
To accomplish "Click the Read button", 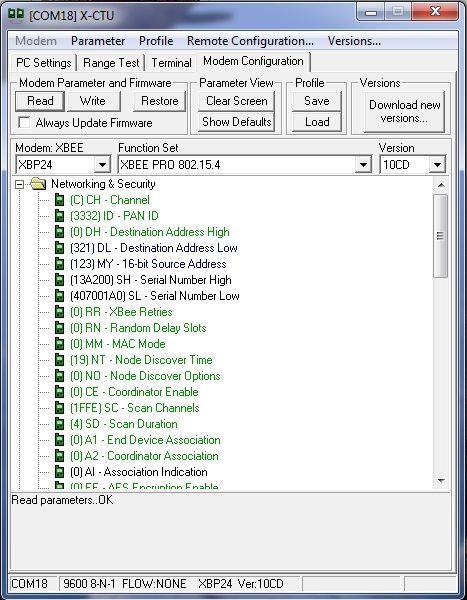I will (40, 101).
